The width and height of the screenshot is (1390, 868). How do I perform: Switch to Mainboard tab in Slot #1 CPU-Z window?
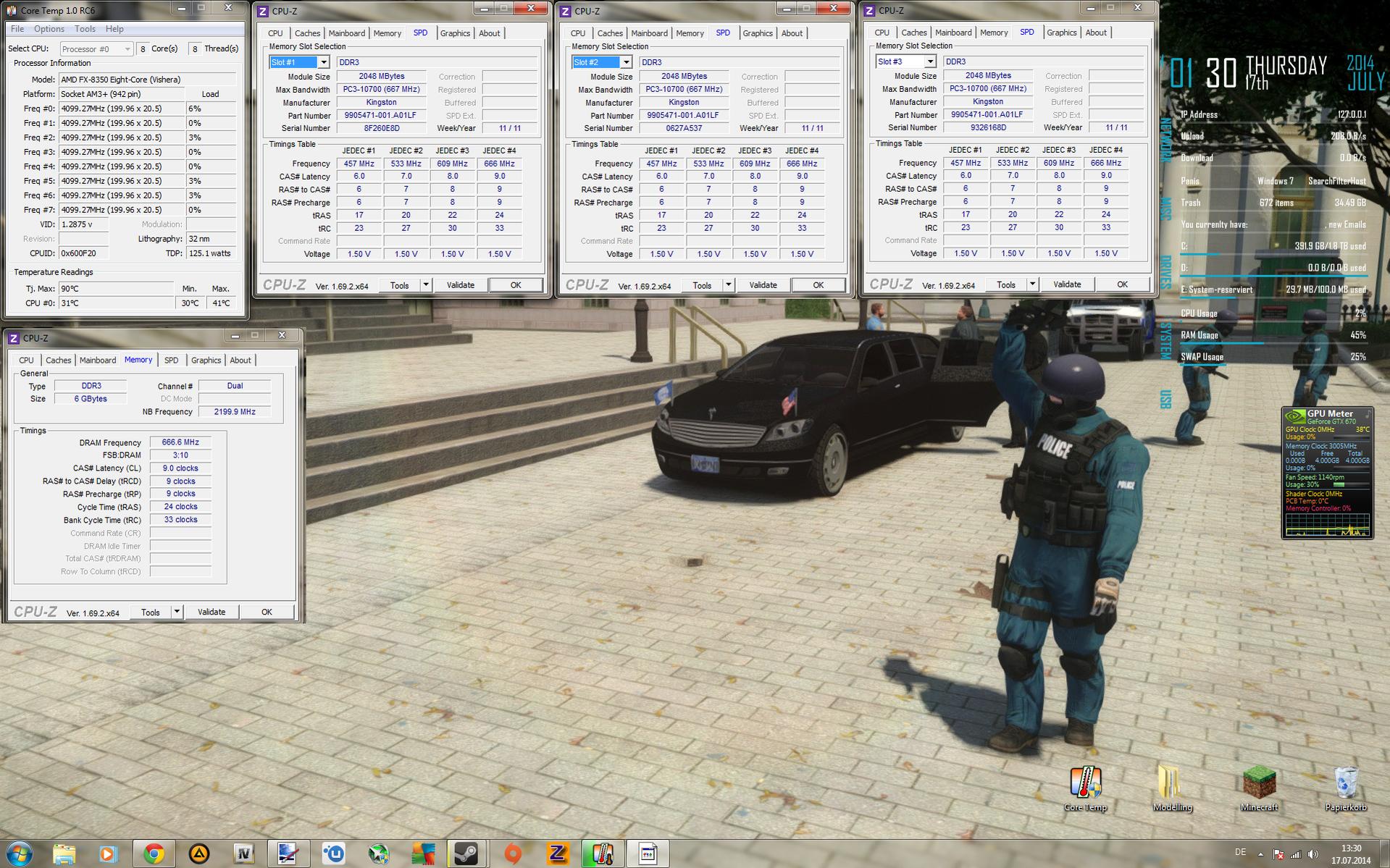346,33
